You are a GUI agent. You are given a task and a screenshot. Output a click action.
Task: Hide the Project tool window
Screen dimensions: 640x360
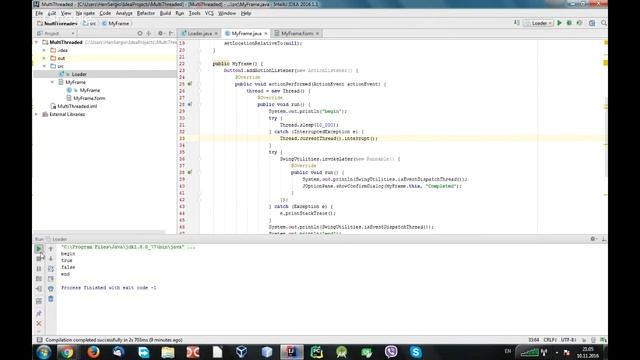coord(171,33)
